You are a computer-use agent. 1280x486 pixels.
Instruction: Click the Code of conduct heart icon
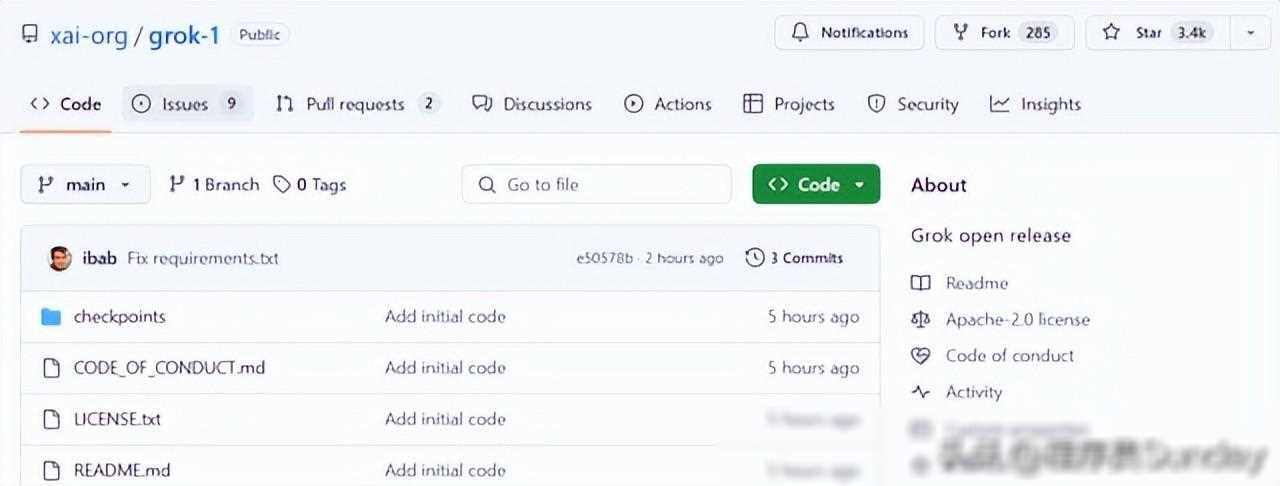(920, 356)
